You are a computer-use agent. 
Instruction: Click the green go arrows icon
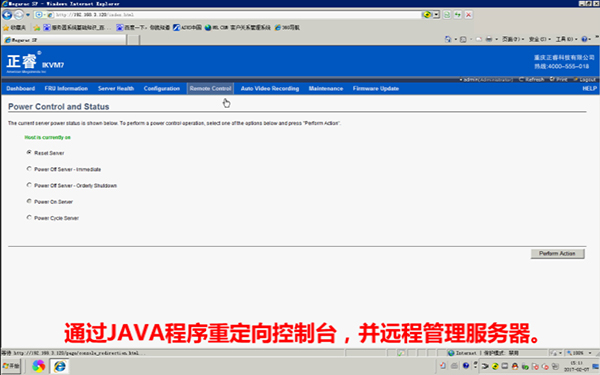tap(458, 15)
